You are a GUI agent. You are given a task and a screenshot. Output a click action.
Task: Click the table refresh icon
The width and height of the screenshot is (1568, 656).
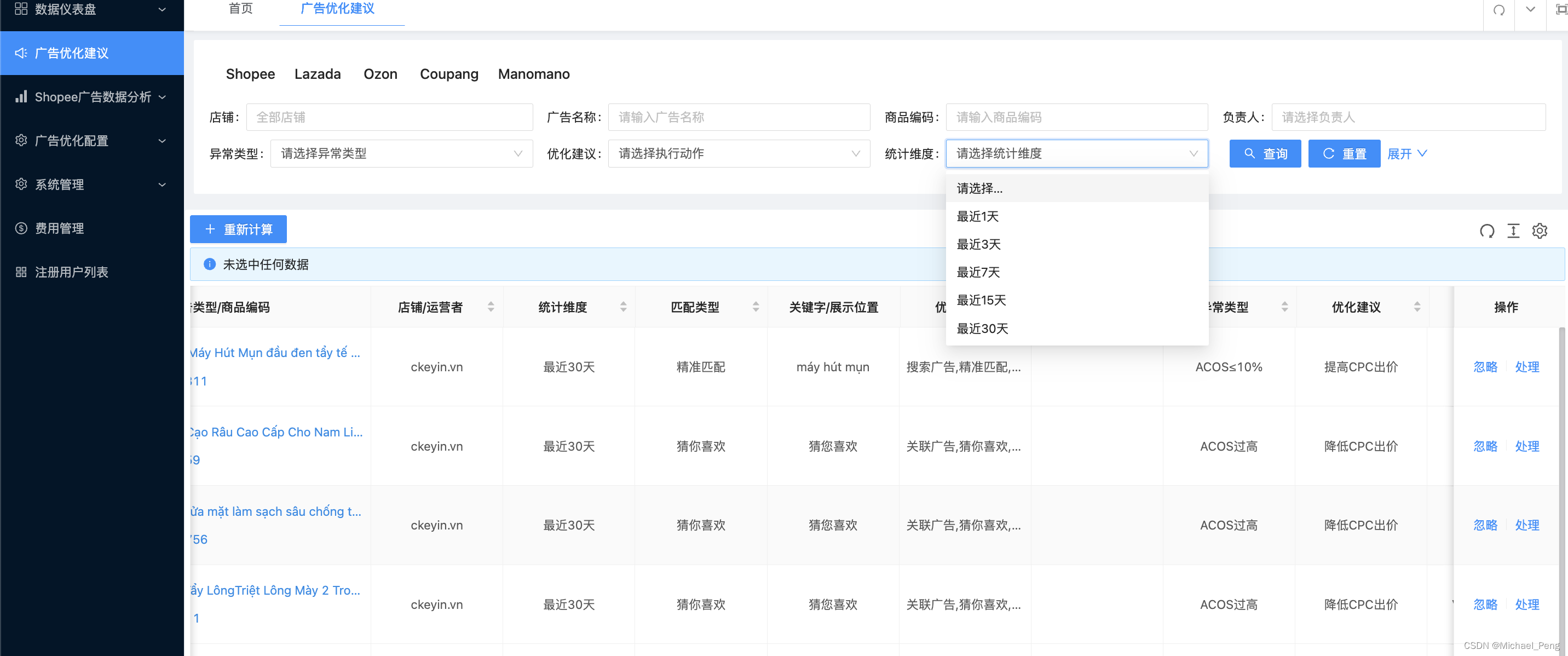pyautogui.click(x=1486, y=231)
